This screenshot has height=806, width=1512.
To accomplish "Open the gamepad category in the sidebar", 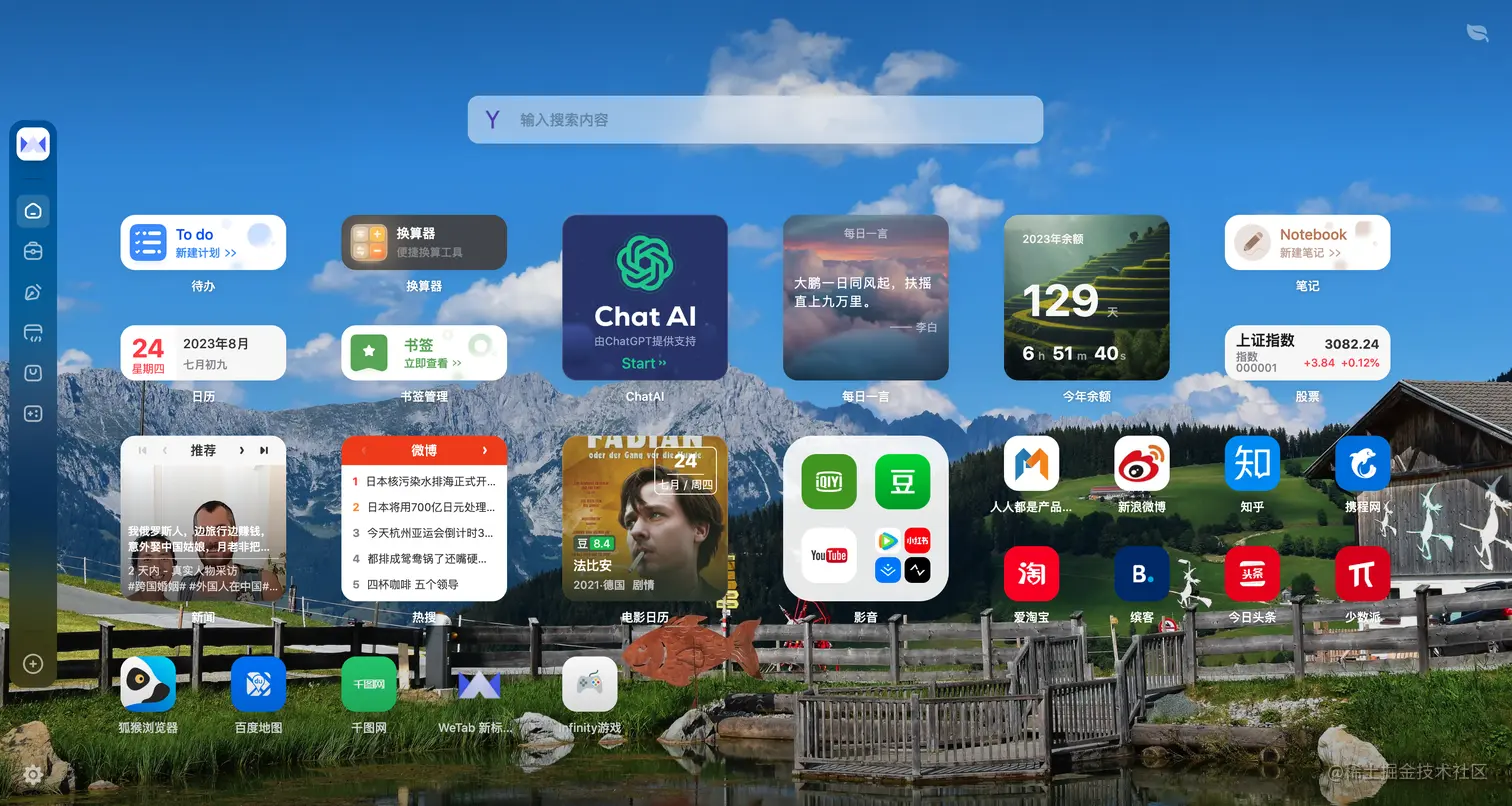I will (33, 414).
